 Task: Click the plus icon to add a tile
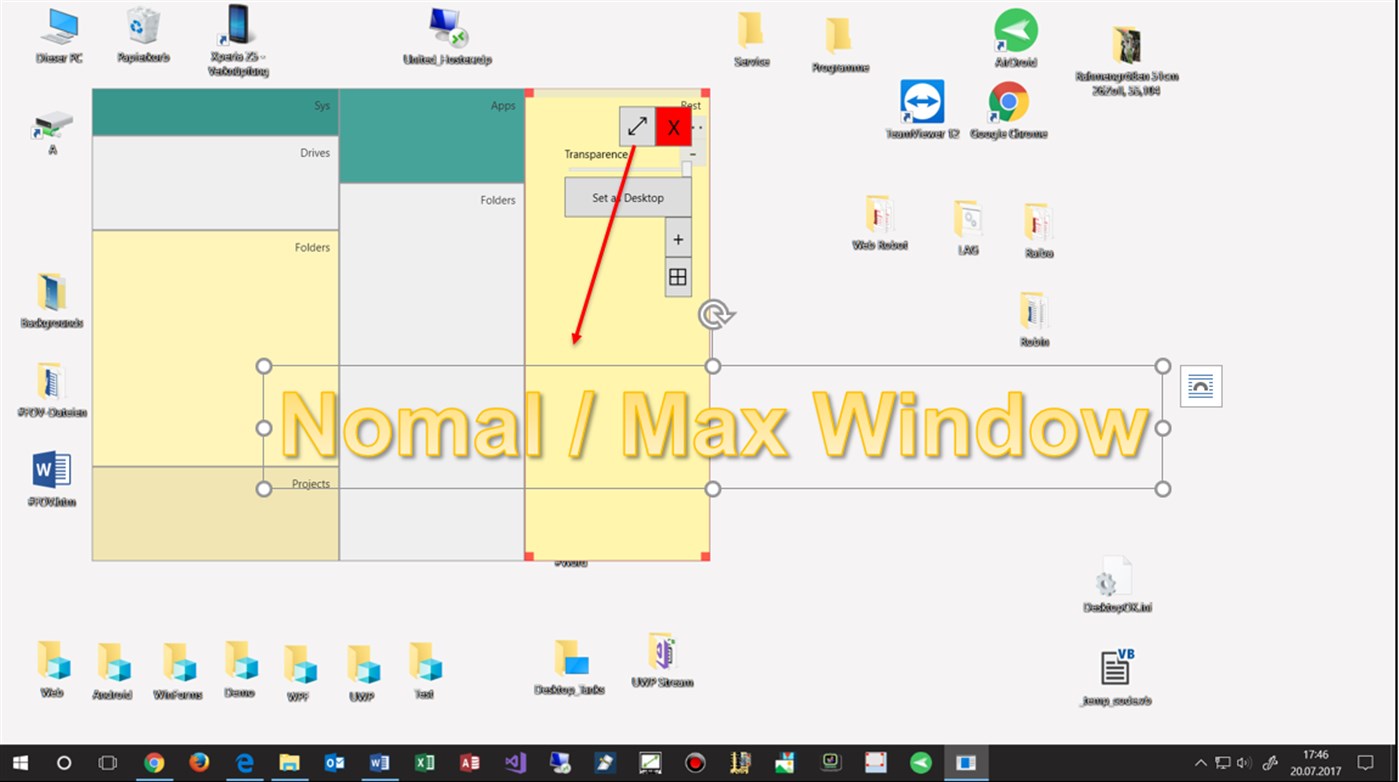[677, 238]
